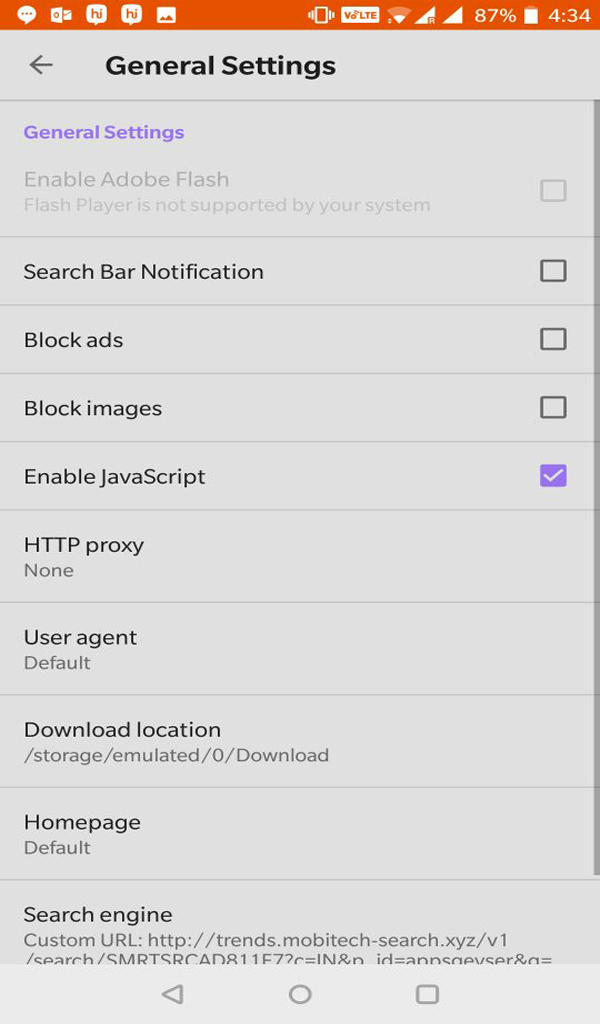Tap the chat bubble notification icon
Viewport: 600px width, 1024px height.
pyautogui.click(x=26, y=14)
